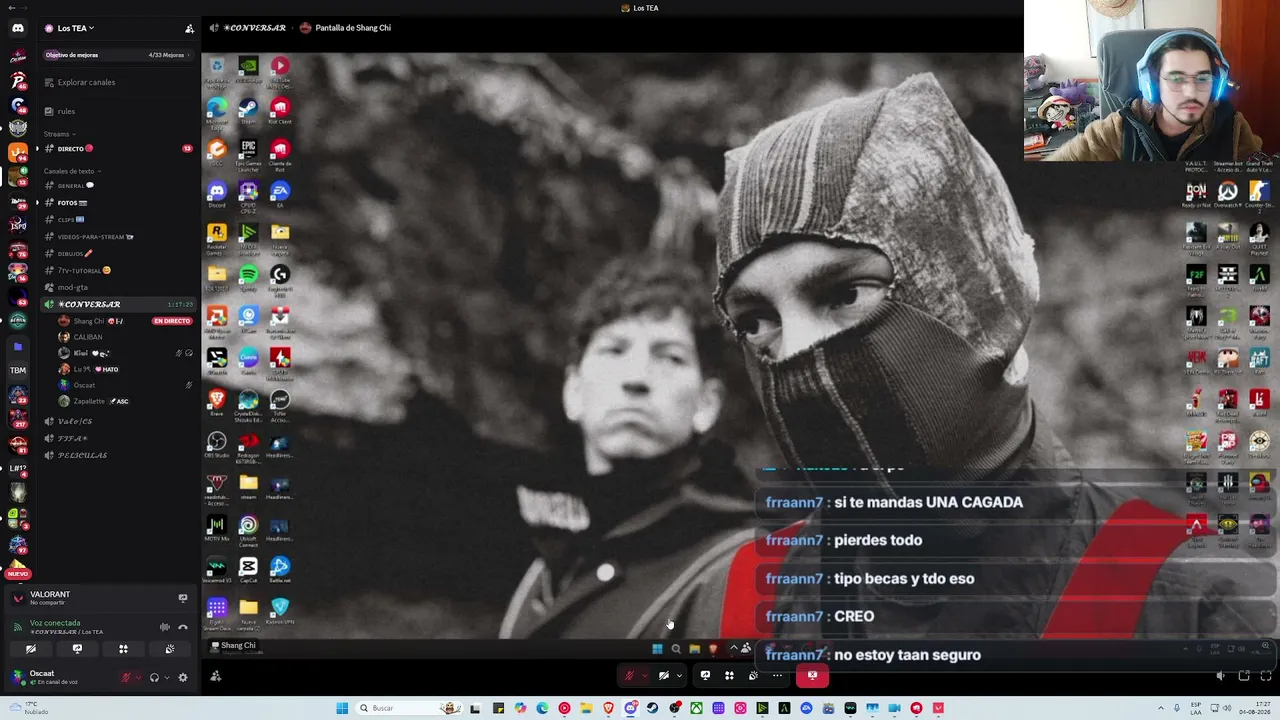
Task: Open soundboard from call controls bar
Action: tap(753, 676)
